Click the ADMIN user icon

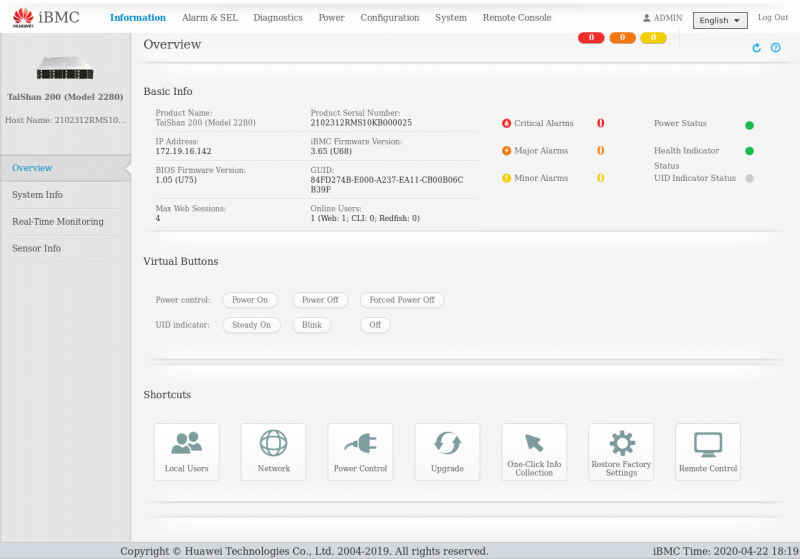coord(646,18)
